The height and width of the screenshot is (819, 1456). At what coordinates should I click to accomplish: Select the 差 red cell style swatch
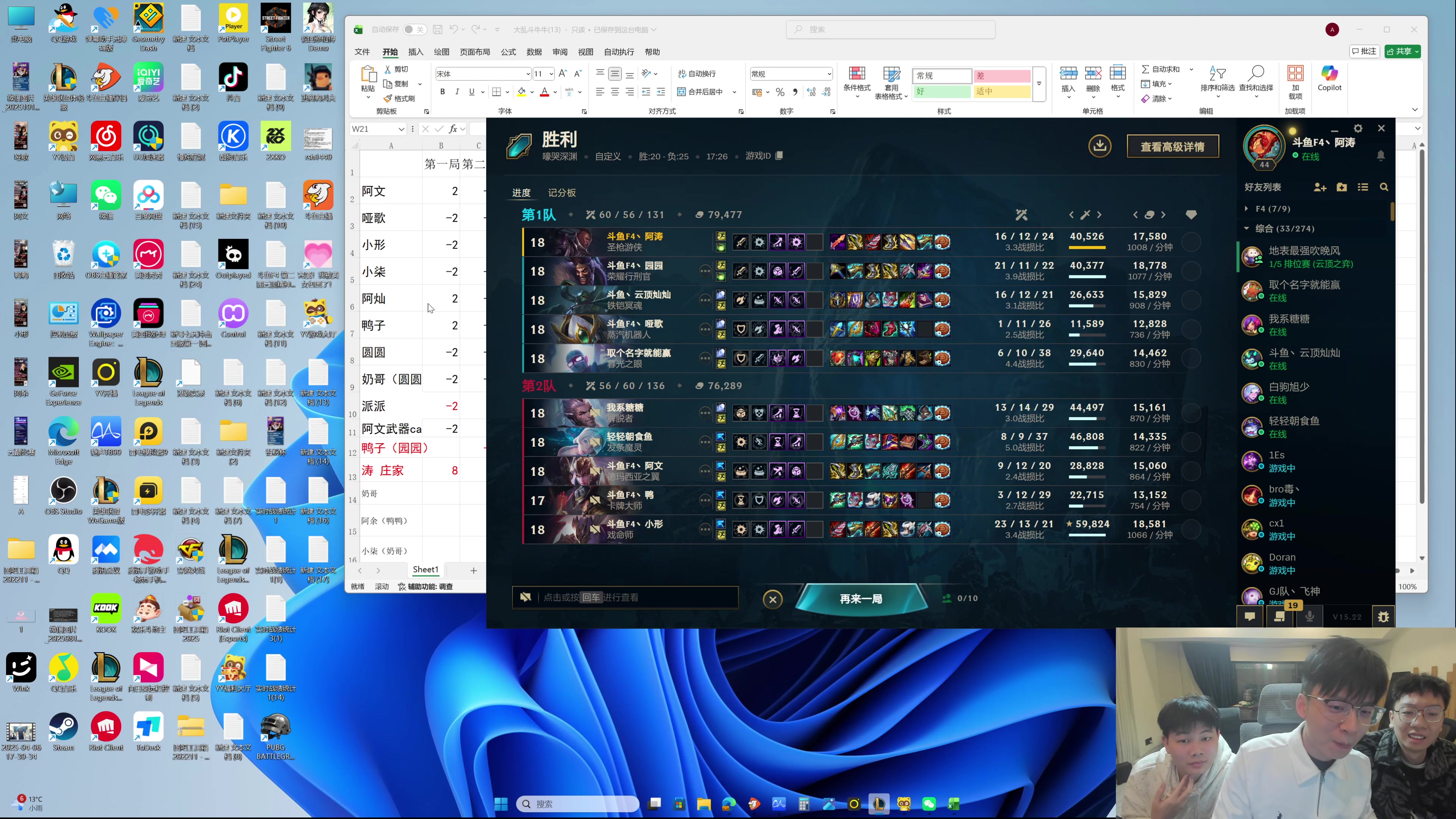1001,76
